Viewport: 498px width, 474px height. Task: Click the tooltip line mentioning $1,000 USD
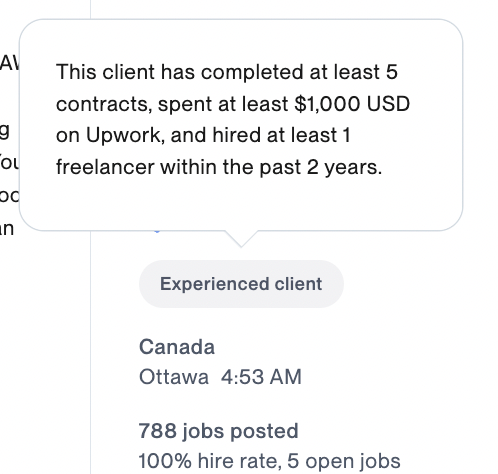[x=233, y=104]
